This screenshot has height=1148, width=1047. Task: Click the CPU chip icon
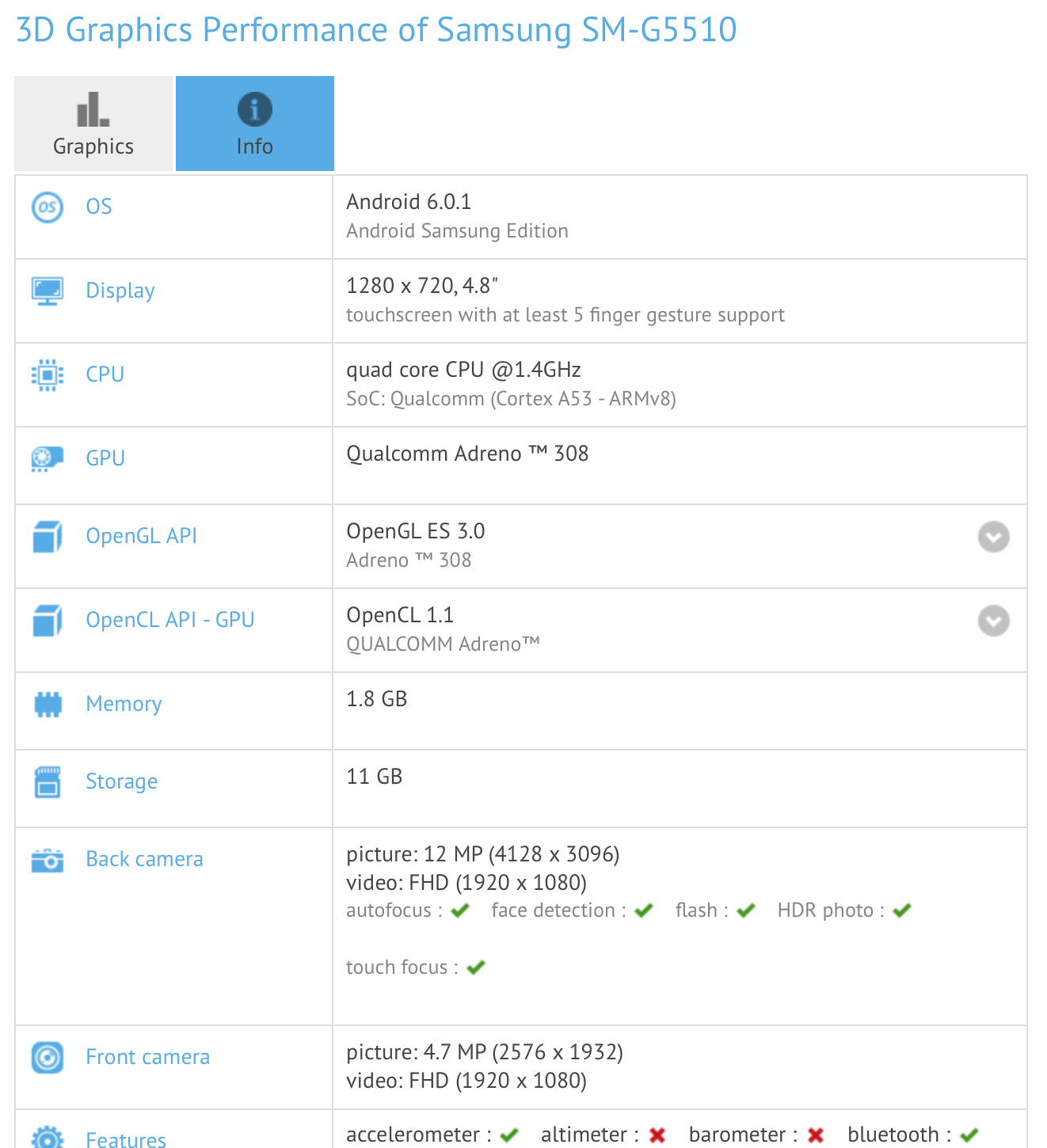pyautogui.click(x=48, y=374)
